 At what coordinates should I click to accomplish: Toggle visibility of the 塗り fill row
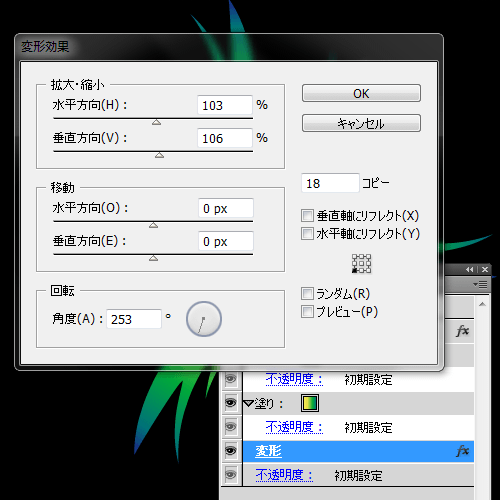(x=230, y=403)
